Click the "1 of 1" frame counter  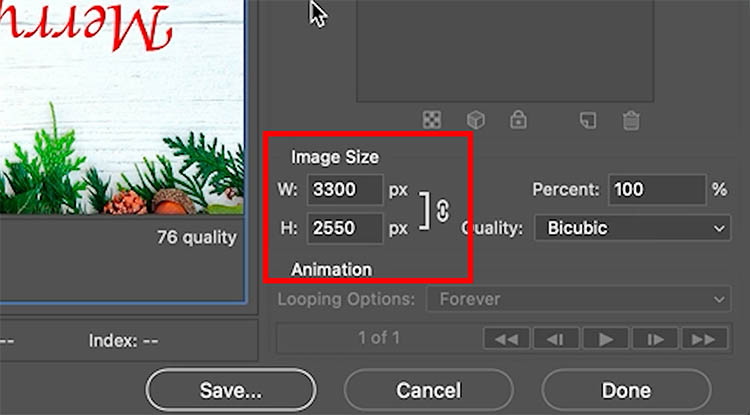click(x=379, y=338)
